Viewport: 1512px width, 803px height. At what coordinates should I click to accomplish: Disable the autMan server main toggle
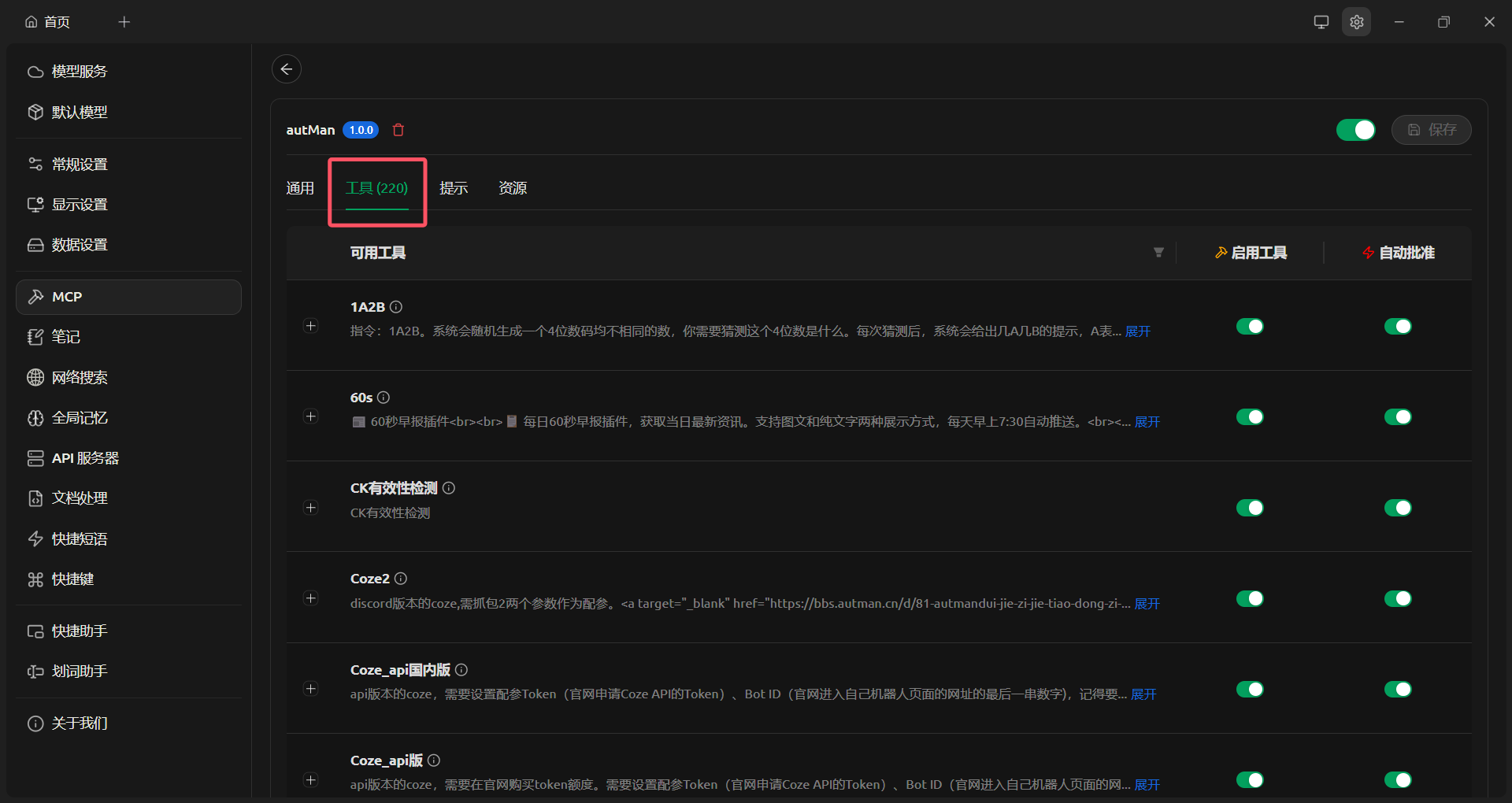tap(1355, 130)
